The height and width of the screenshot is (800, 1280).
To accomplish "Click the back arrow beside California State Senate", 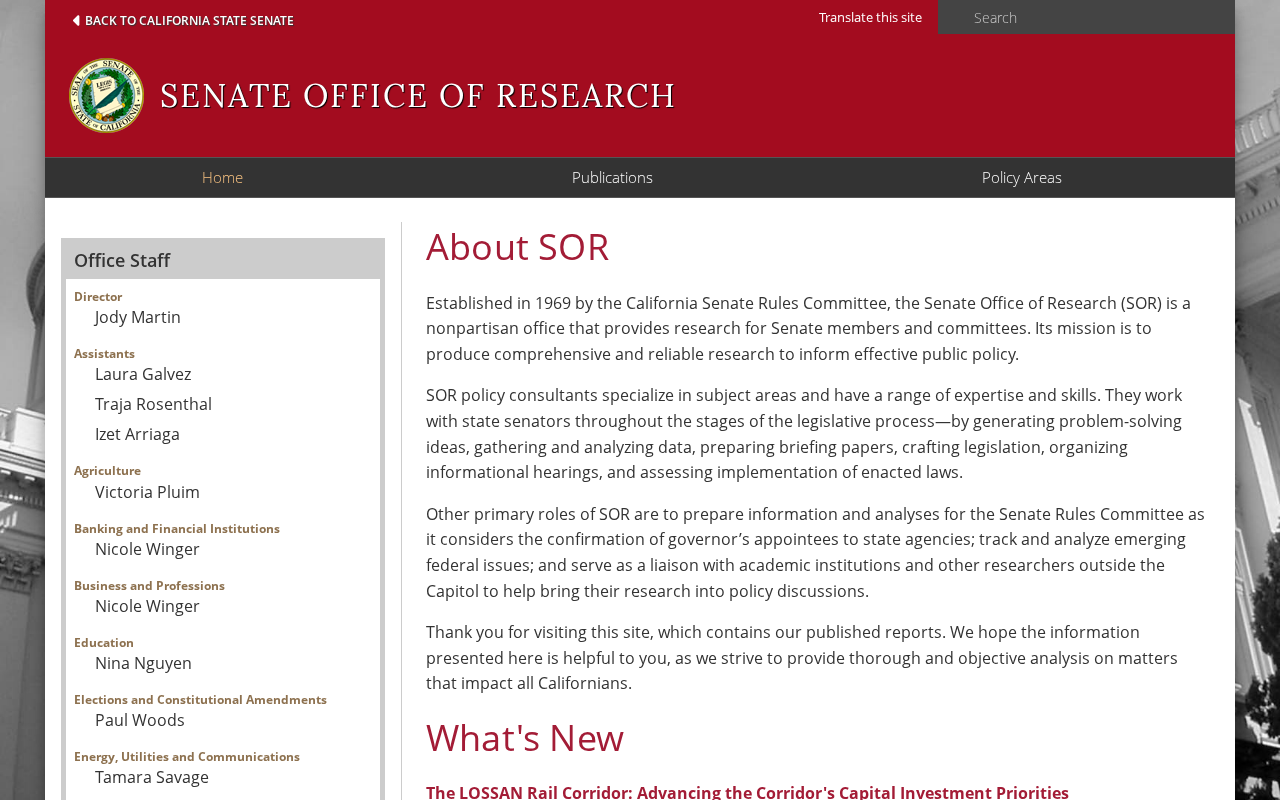I will click(76, 20).
